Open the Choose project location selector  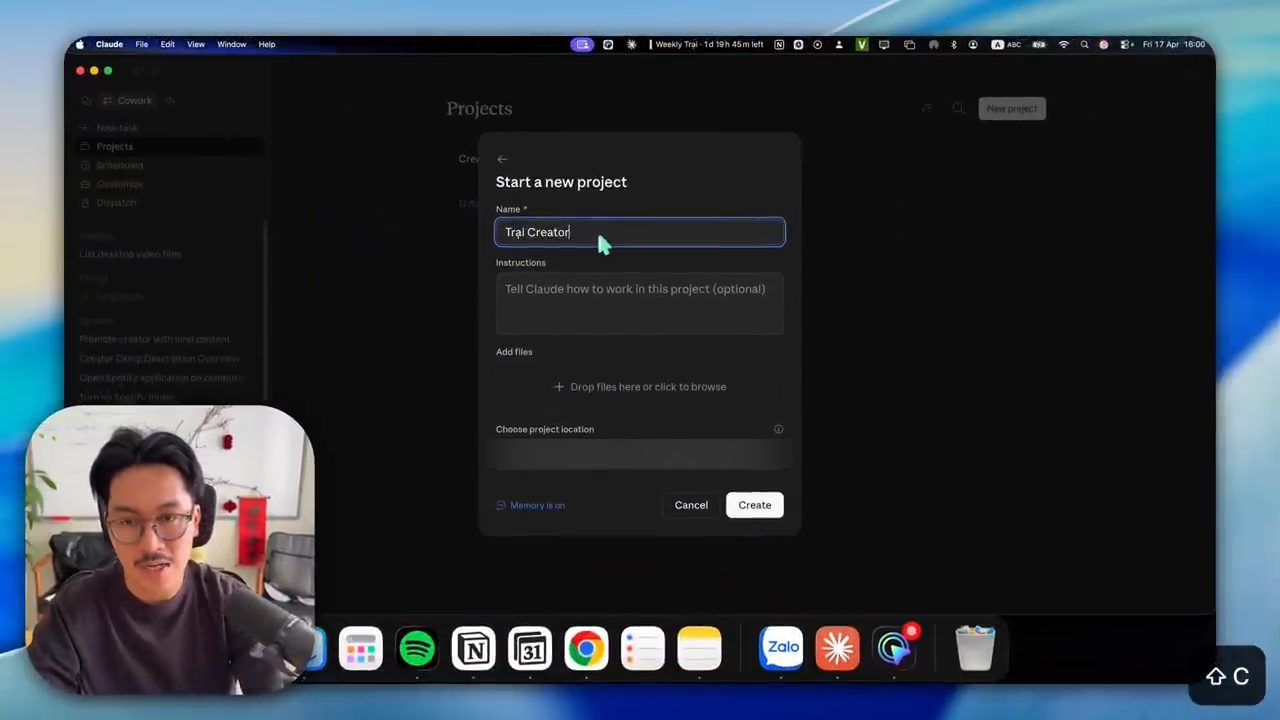pyautogui.click(x=640, y=455)
